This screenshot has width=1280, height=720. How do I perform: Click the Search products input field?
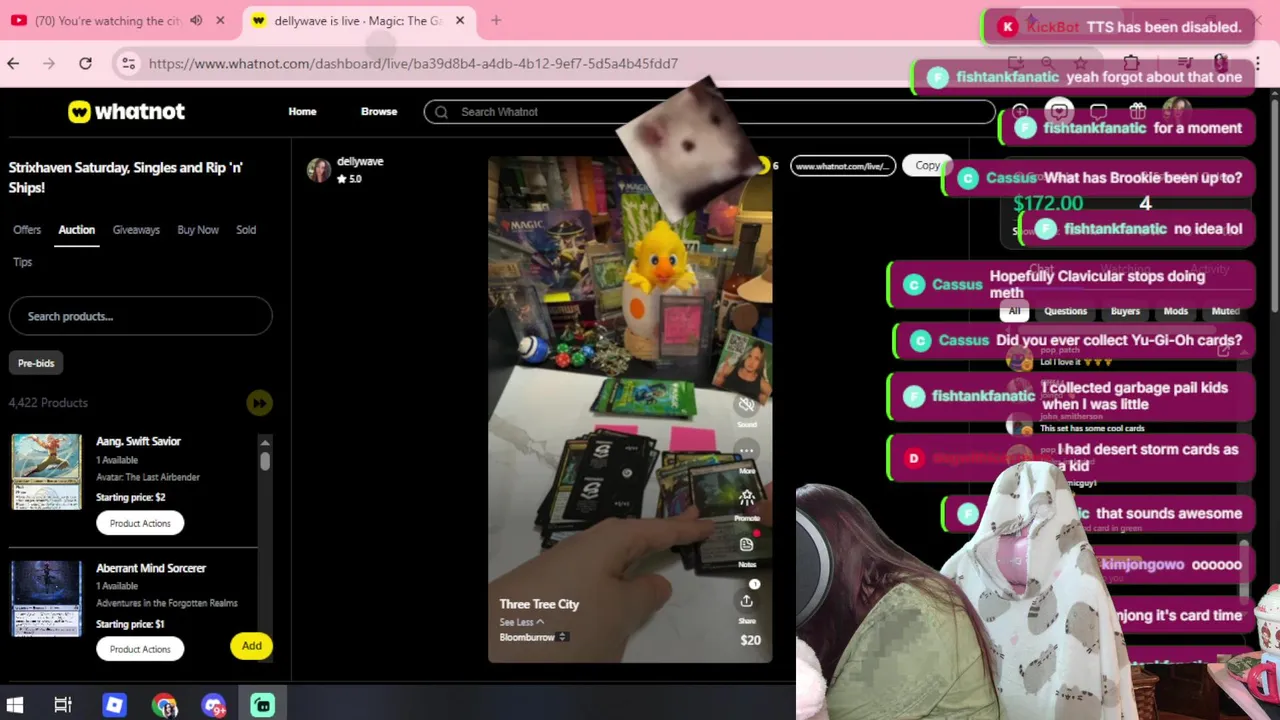tap(140, 316)
